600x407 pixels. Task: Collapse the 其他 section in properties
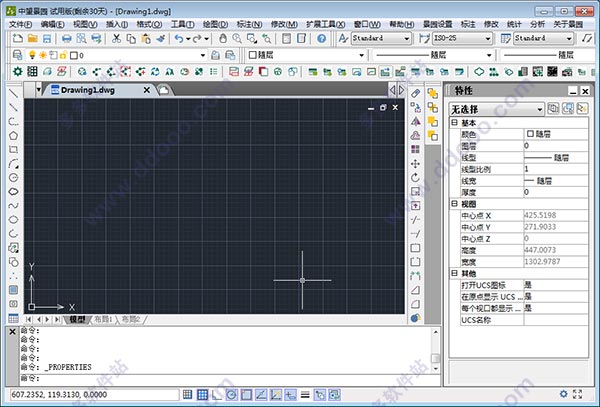click(x=454, y=273)
